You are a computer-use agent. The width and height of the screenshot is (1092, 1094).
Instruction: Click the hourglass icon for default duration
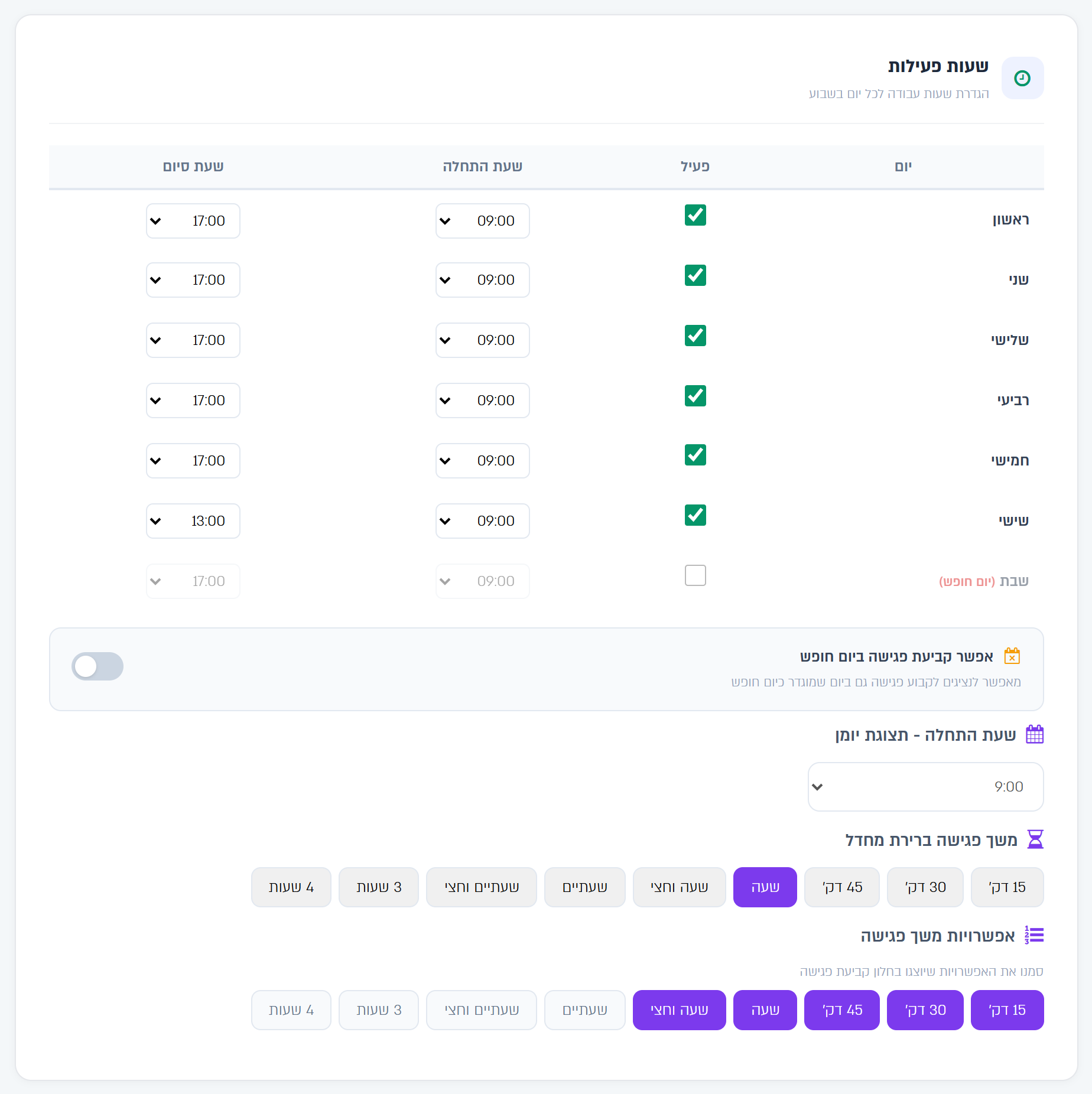point(1035,839)
